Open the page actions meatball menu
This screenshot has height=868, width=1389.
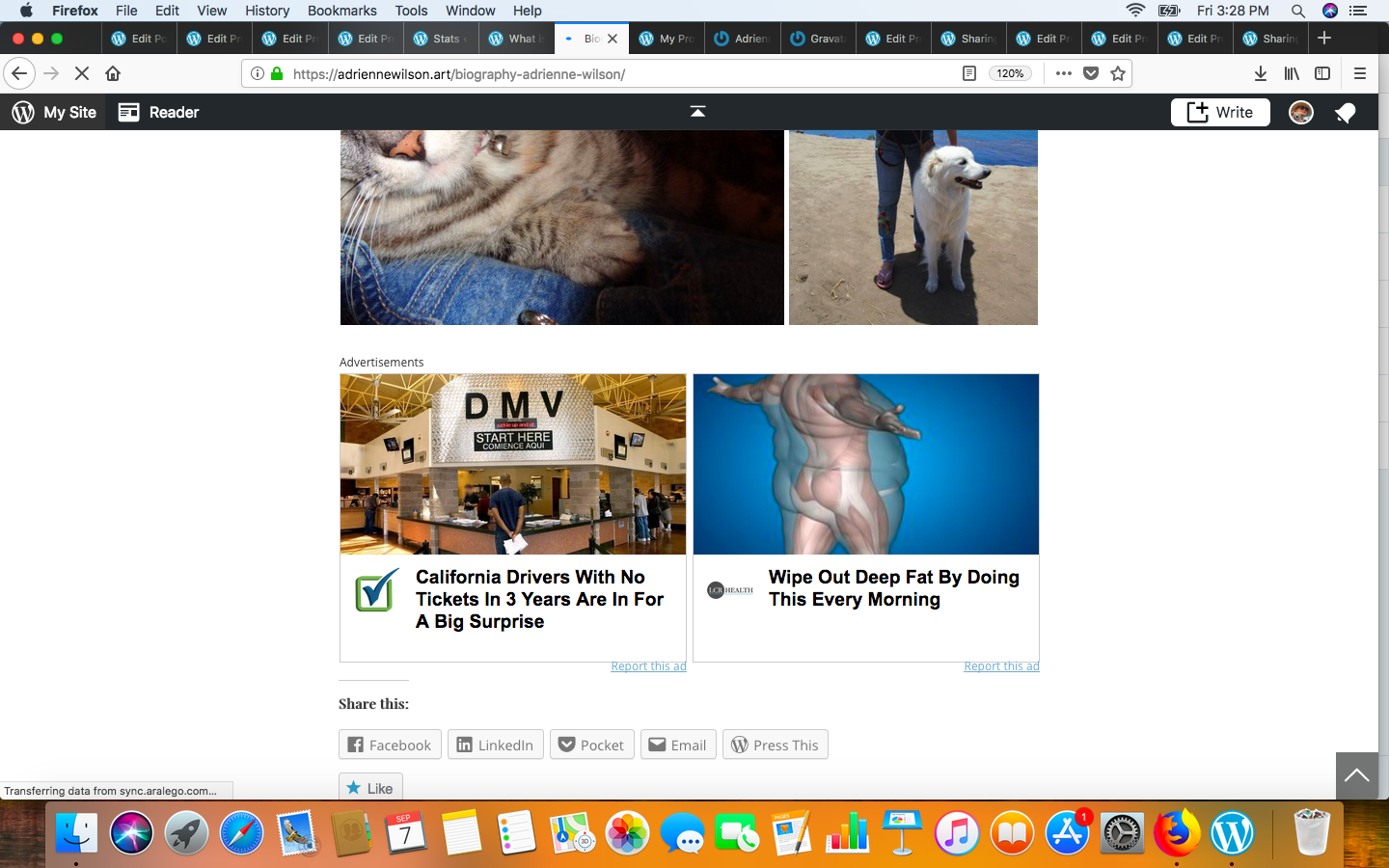[1063, 73]
